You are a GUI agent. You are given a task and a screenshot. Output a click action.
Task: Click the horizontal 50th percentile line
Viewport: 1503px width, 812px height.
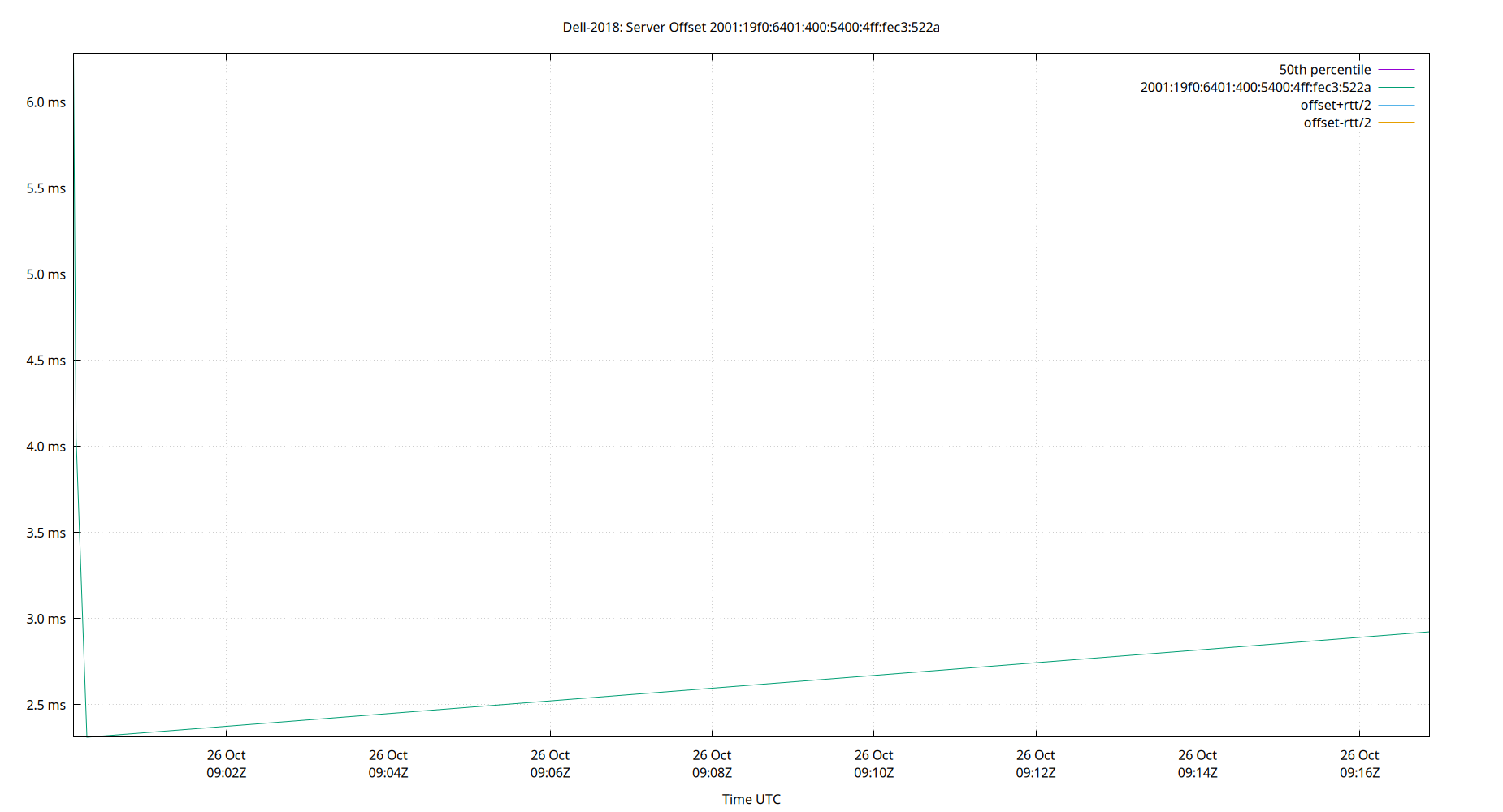pos(731,438)
